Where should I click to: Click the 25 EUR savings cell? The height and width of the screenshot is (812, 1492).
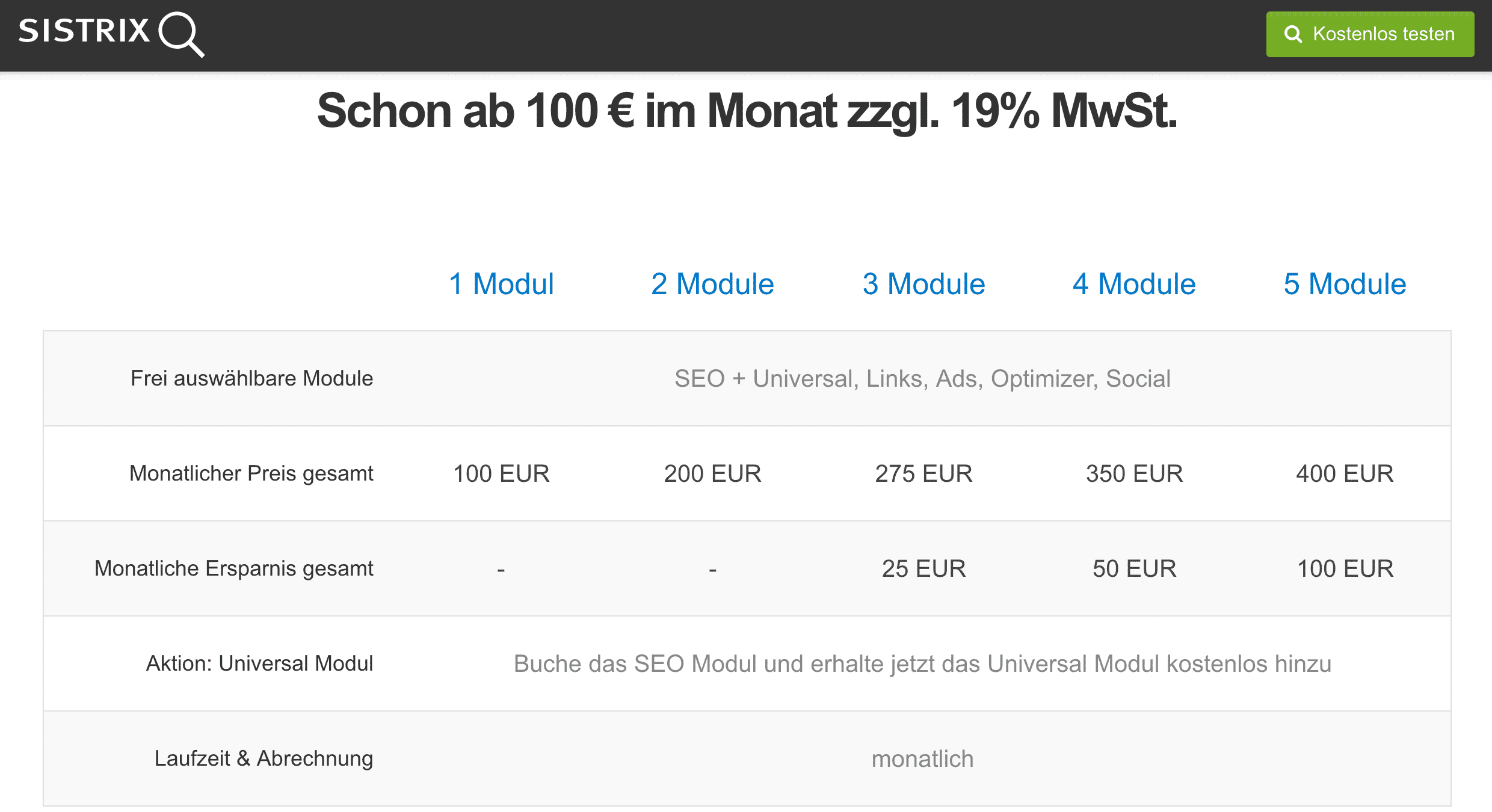pos(923,568)
